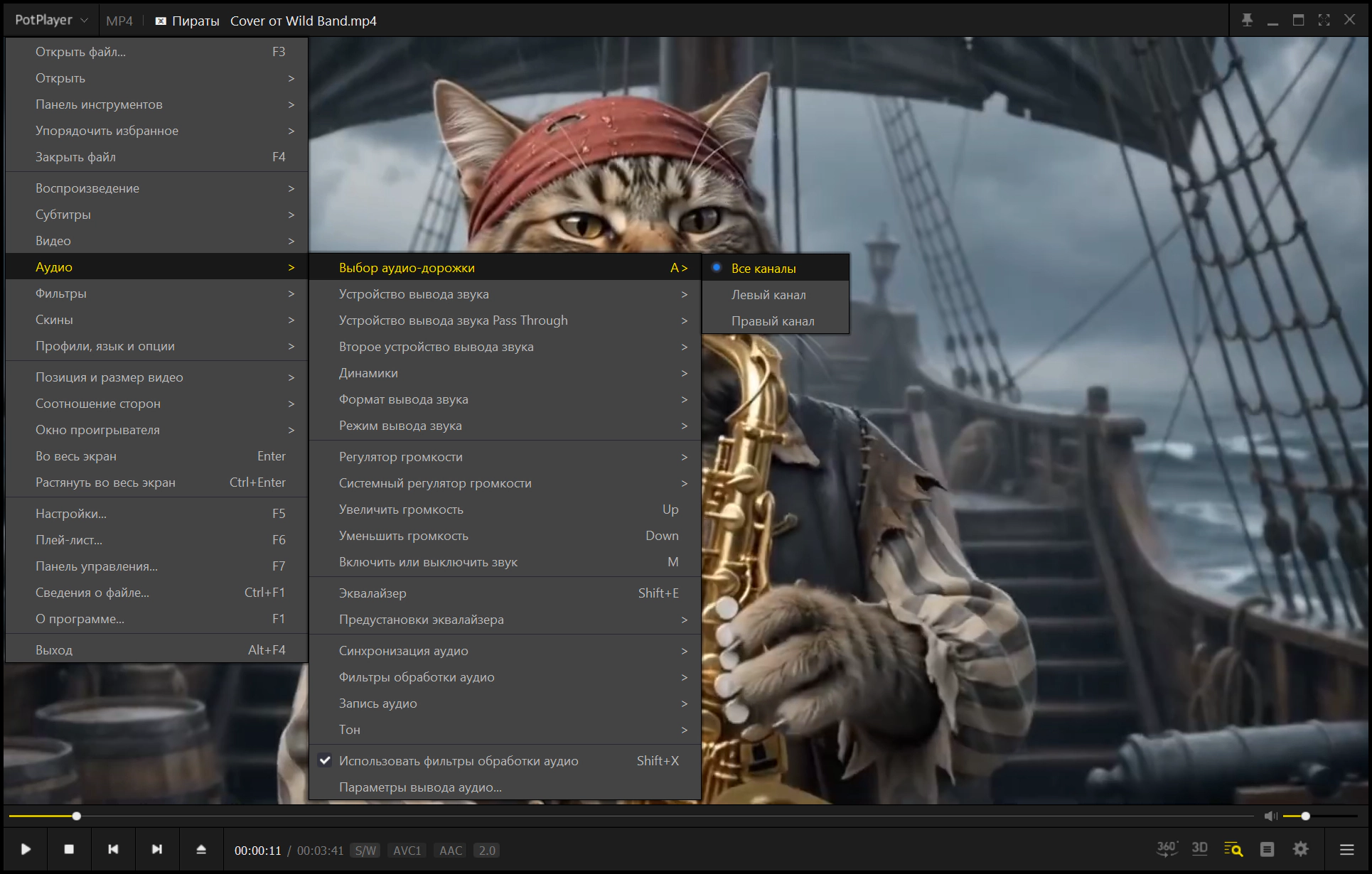The image size is (1372, 874).
Task: Skip to the next track
Action: pyautogui.click(x=157, y=849)
